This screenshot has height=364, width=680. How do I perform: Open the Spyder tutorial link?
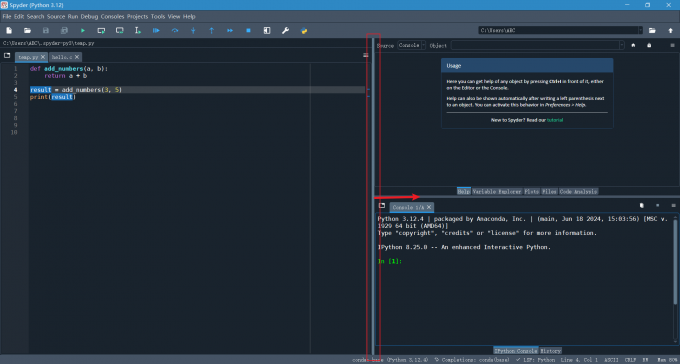pyautogui.click(x=555, y=120)
